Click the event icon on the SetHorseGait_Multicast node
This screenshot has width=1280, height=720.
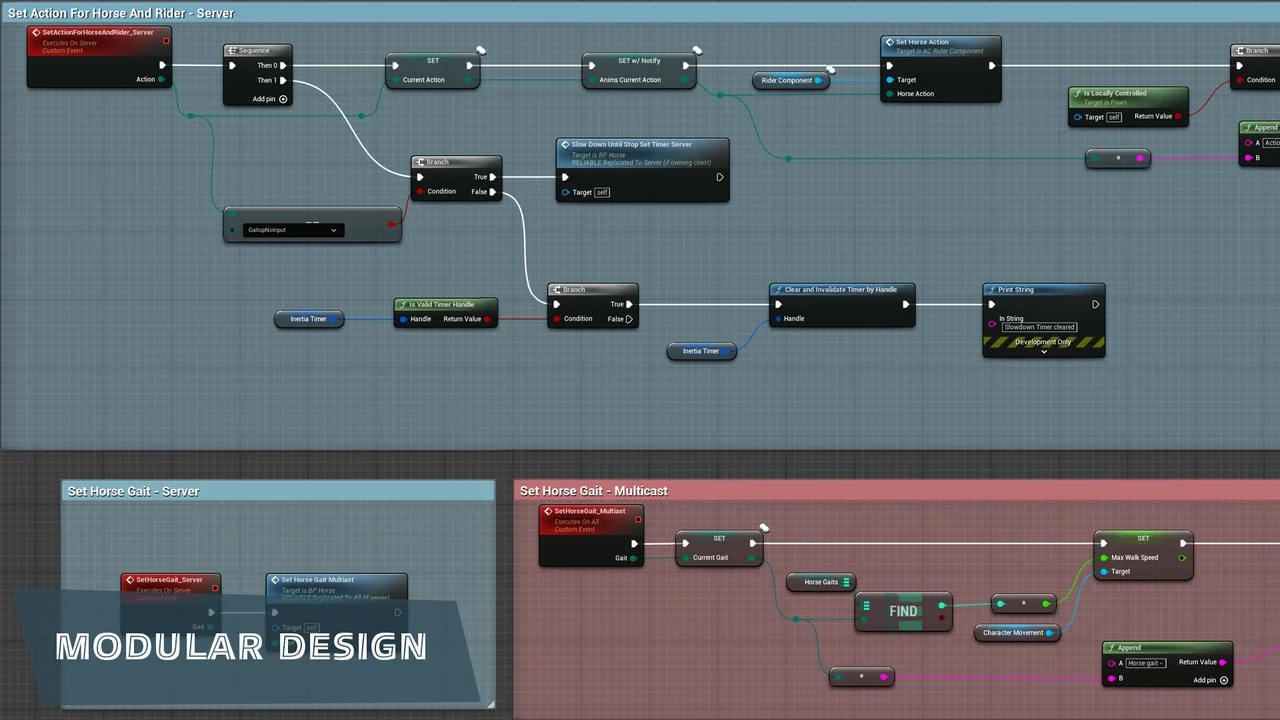coord(547,511)
